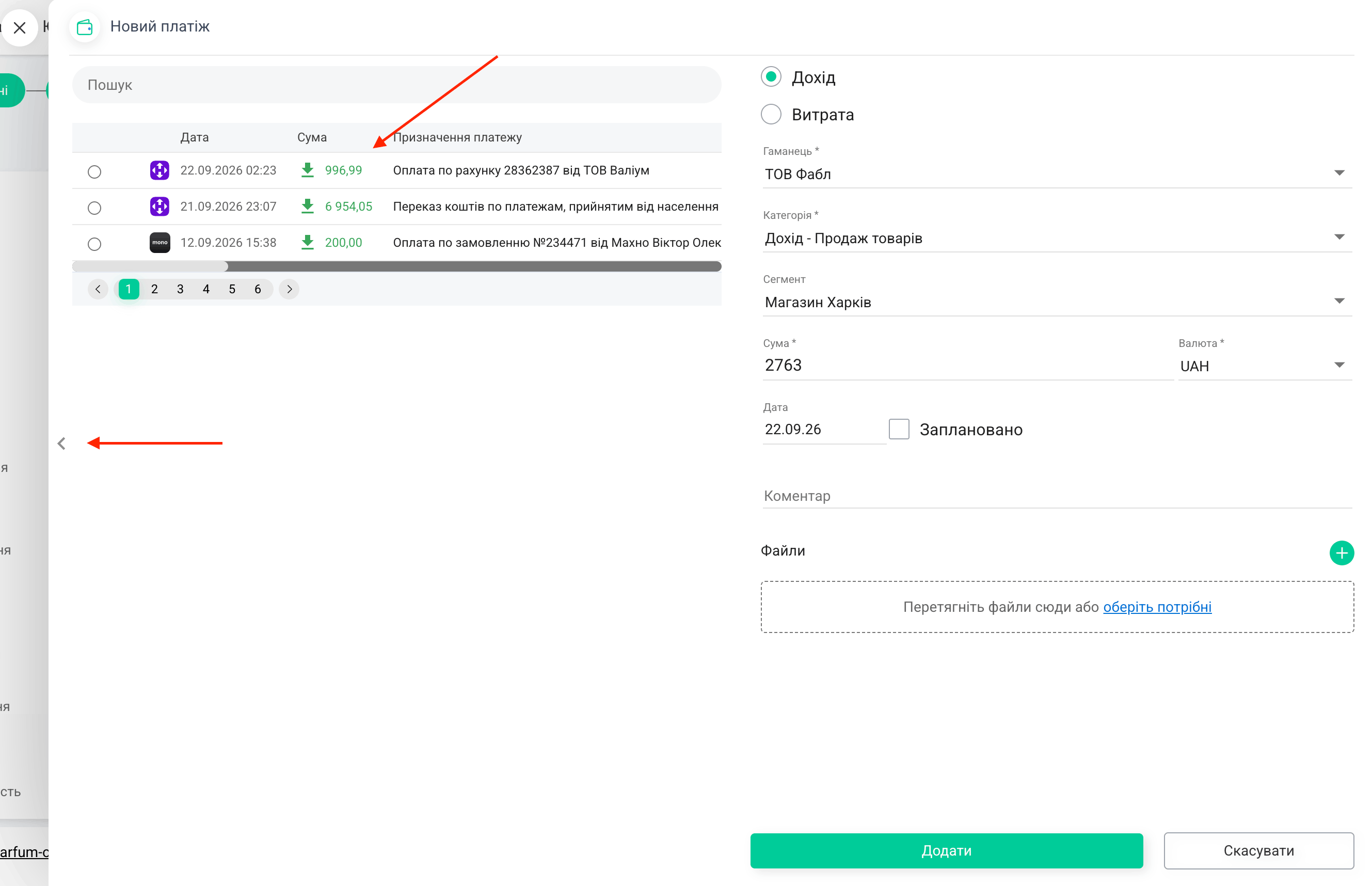Open the Категорія dropdown
The height and width of the screenshot is (886, 1372).
(x=1057, y=238)
